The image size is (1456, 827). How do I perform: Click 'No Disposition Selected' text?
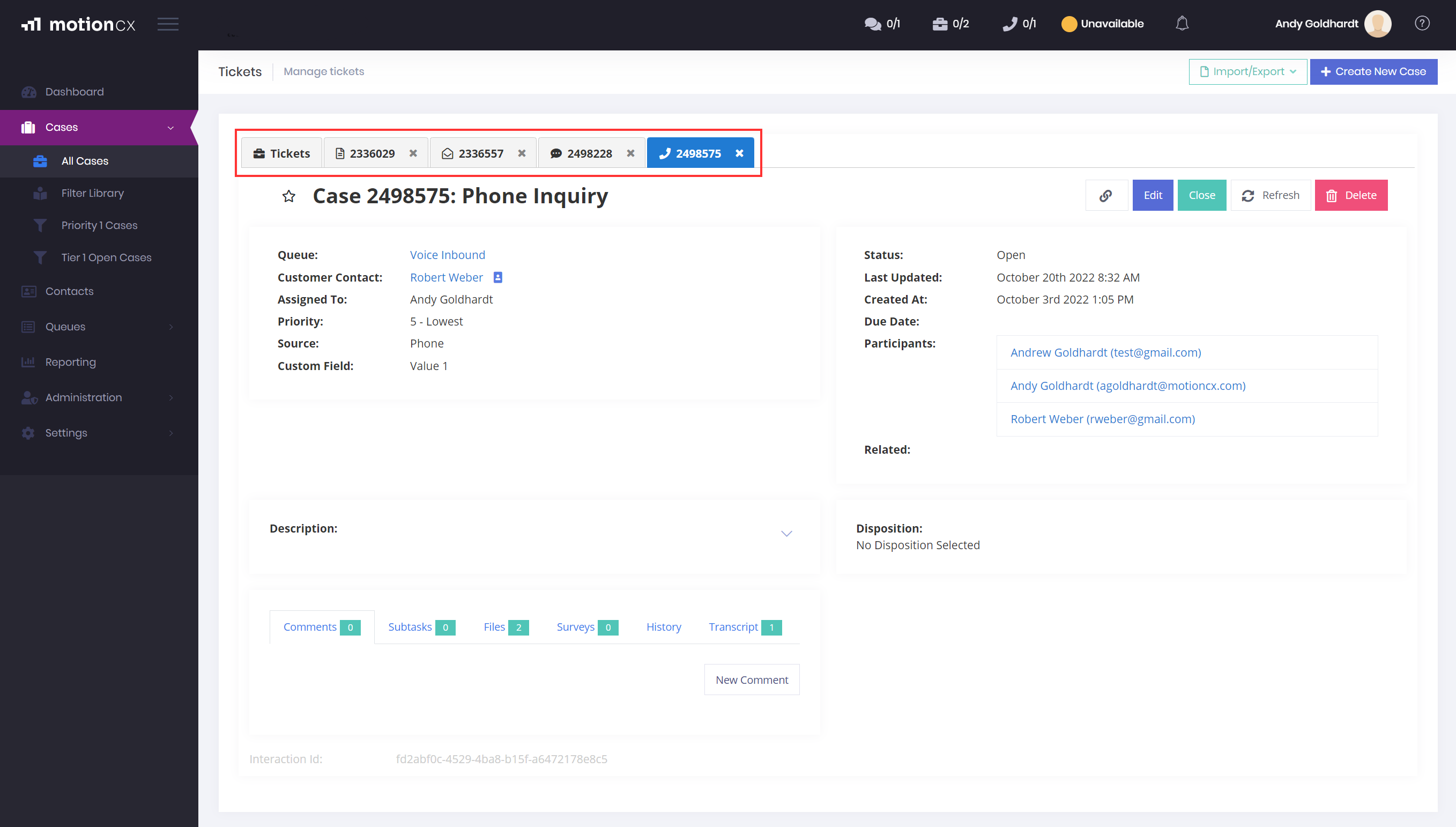(x=918, y=545)
